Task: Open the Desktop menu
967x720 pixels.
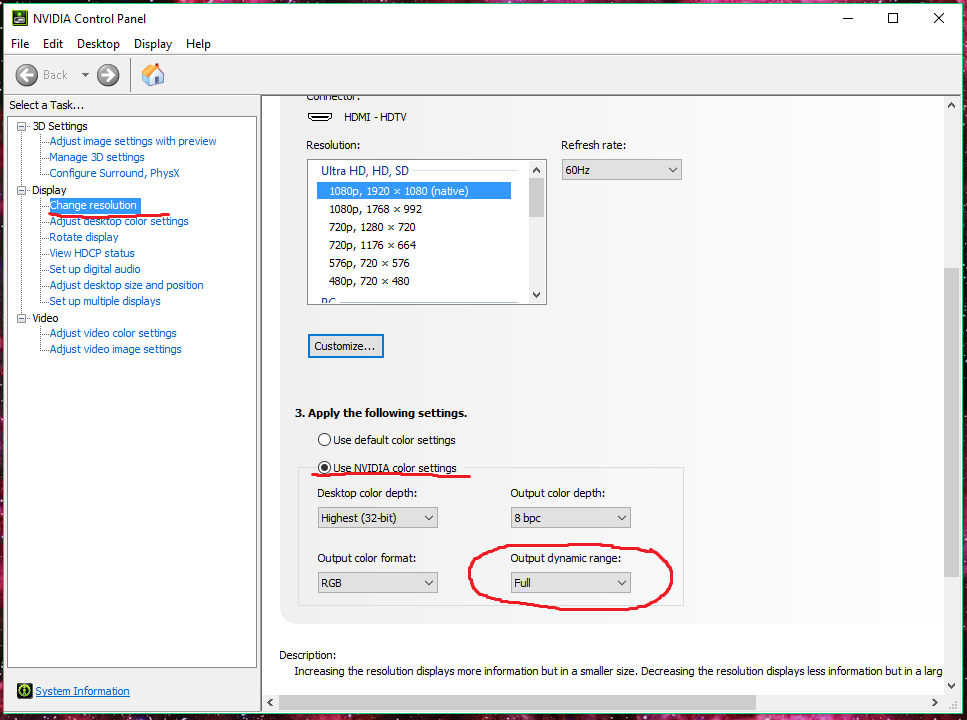Action: pos(98,44)
